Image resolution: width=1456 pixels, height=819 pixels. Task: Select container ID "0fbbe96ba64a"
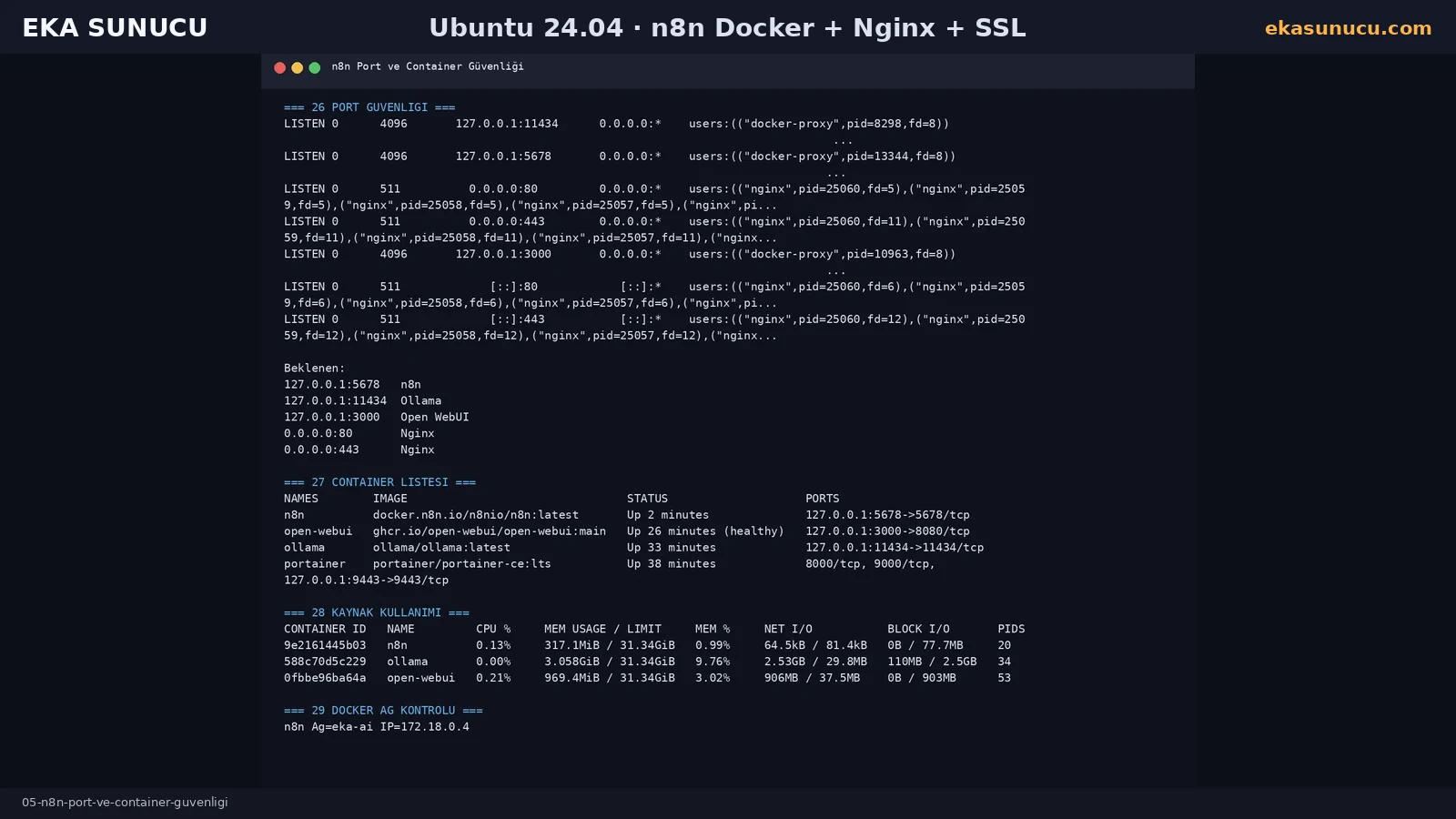(325, 679)
